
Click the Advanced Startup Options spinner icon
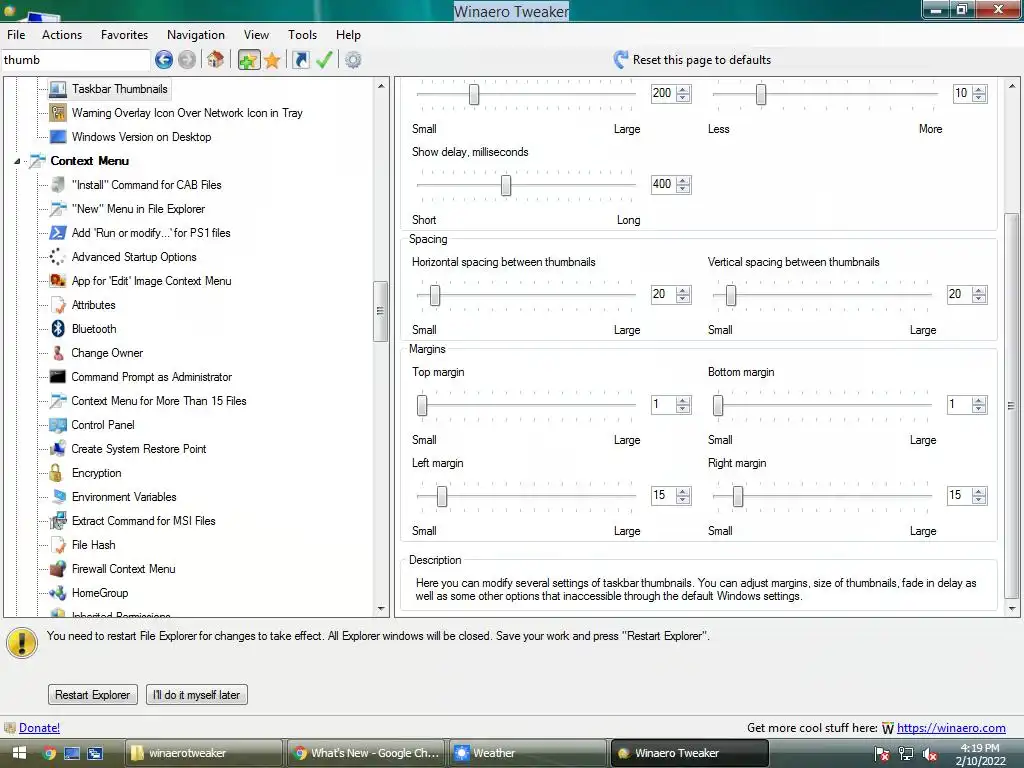point(57,257)
